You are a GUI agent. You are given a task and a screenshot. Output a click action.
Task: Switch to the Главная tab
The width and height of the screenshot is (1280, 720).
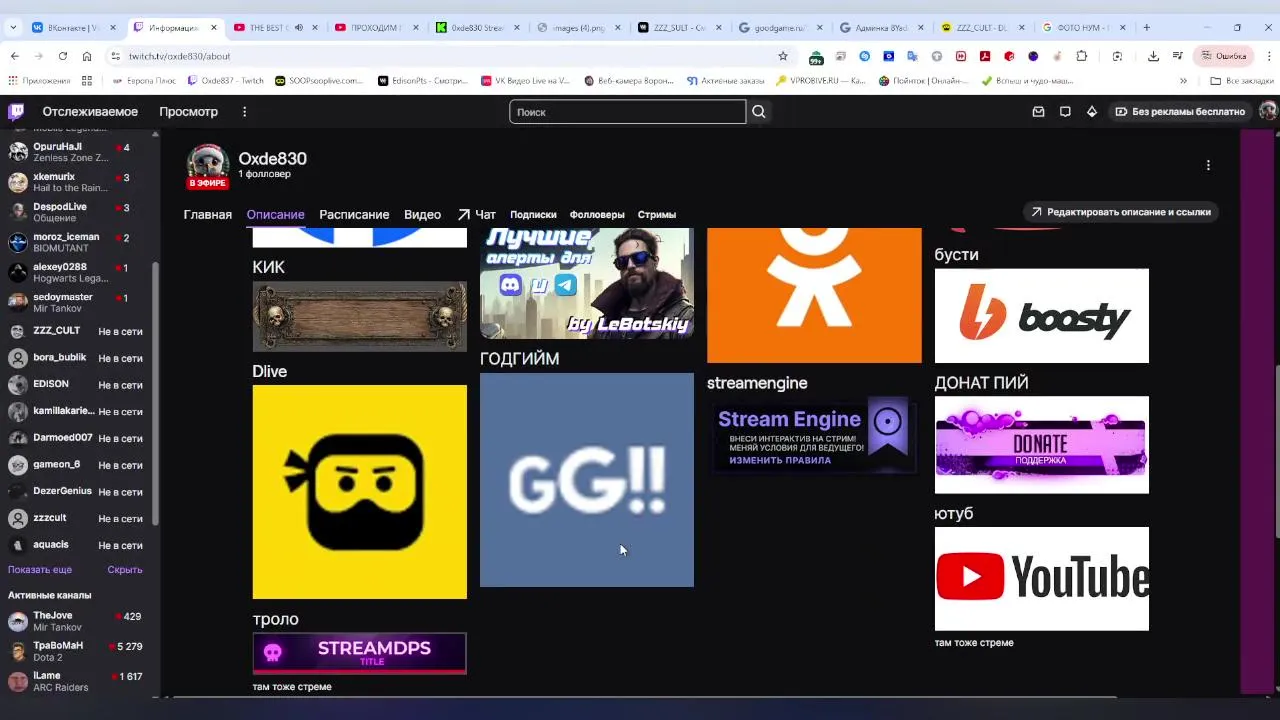click(207, 215)
